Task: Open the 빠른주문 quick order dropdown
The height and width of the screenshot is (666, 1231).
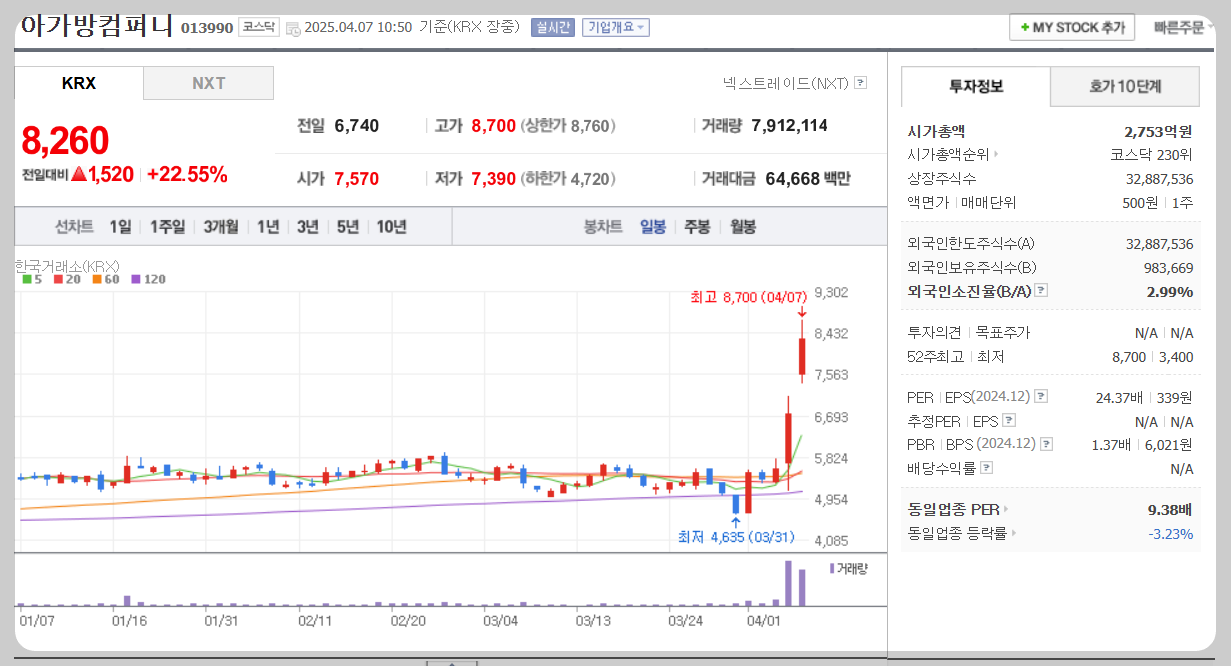Action: point(1184,28)
